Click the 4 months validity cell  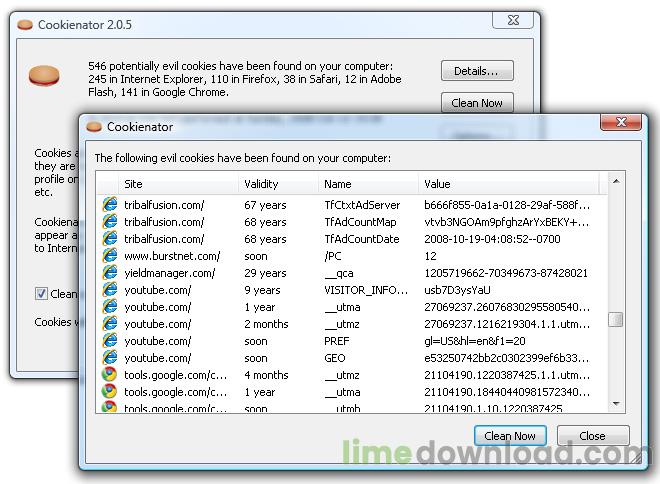tap(266, 375)
